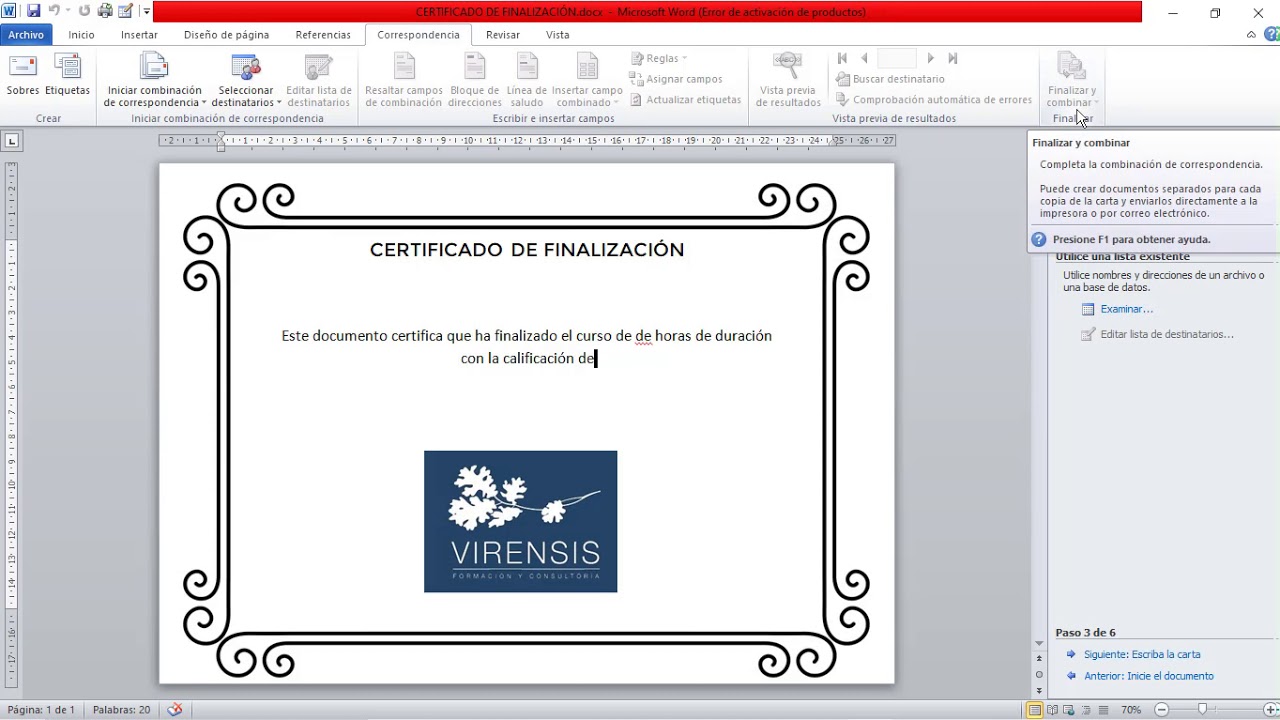Expand the Undo history dropdown arrow

click(68, 12)
